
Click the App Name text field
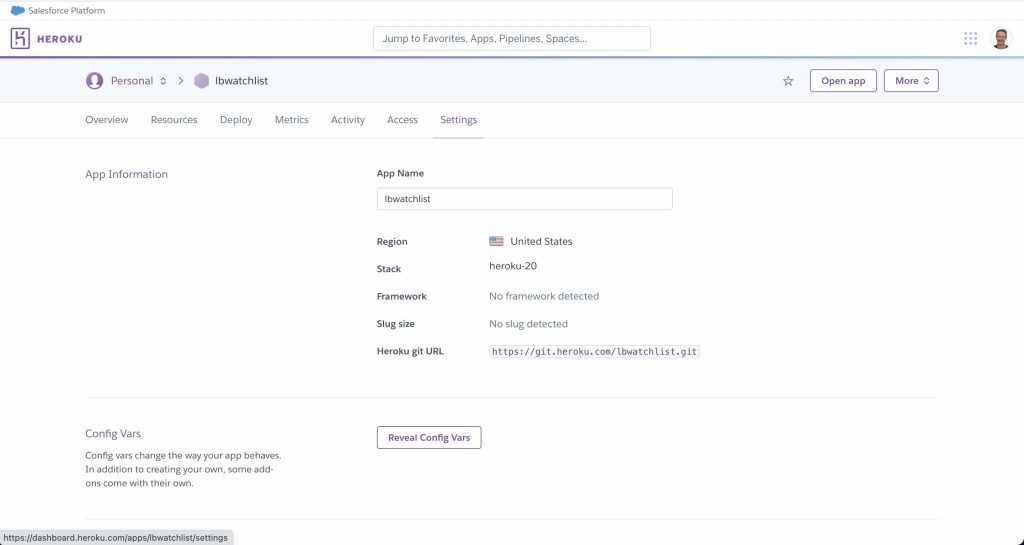[x=524, y=199]
